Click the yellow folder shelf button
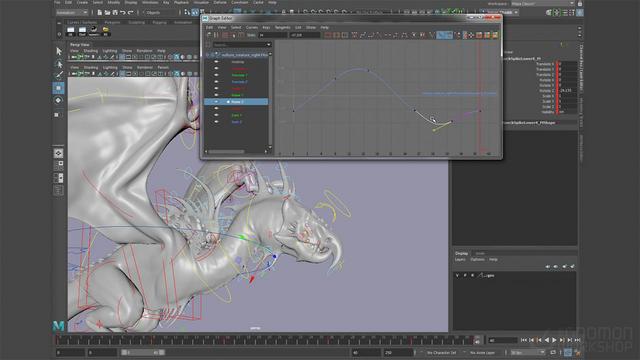Screen dimensions: 640x360 tap(105, 31)
